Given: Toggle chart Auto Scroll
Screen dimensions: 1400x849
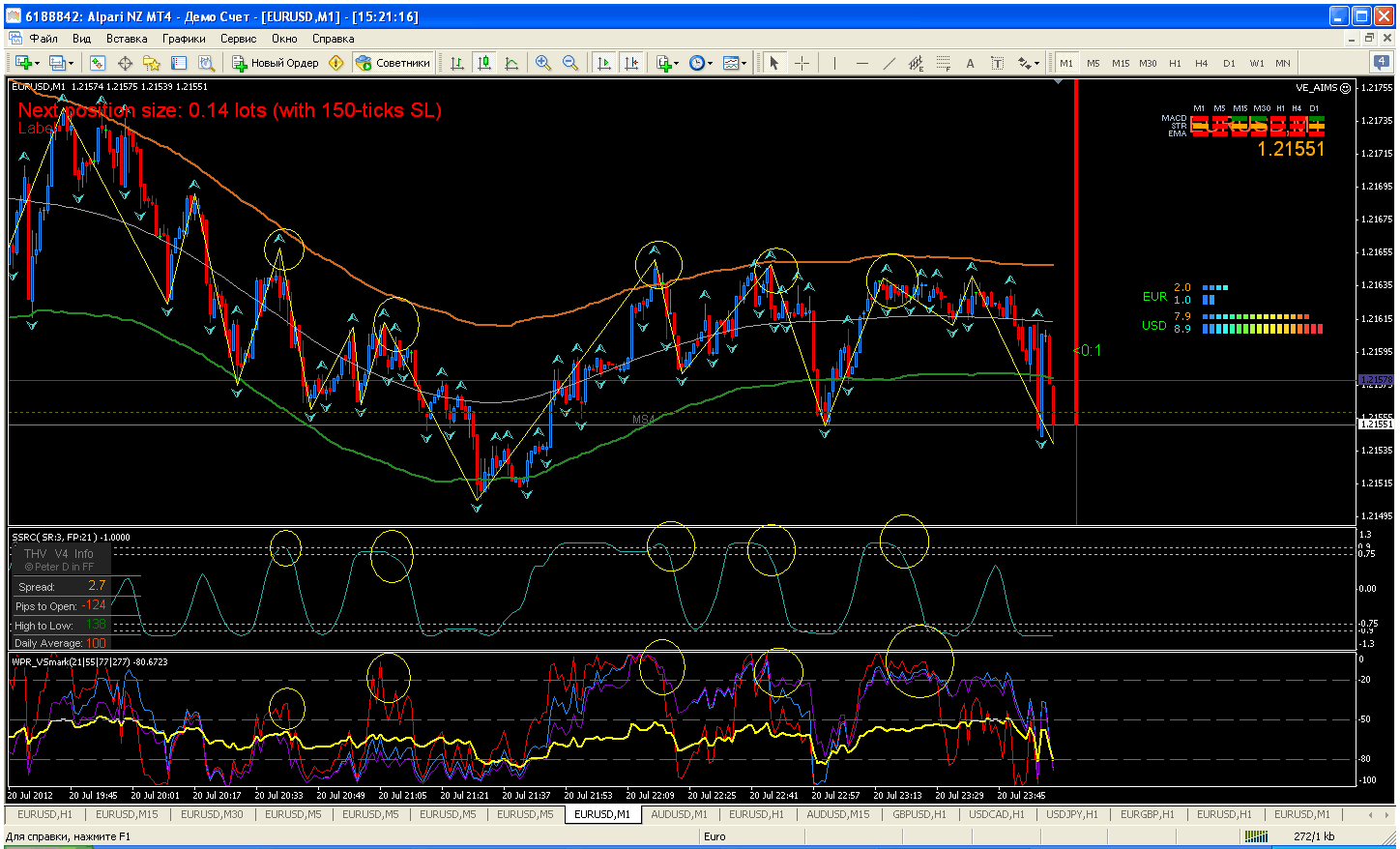Looking at the screenshot, I should (604, 63).
